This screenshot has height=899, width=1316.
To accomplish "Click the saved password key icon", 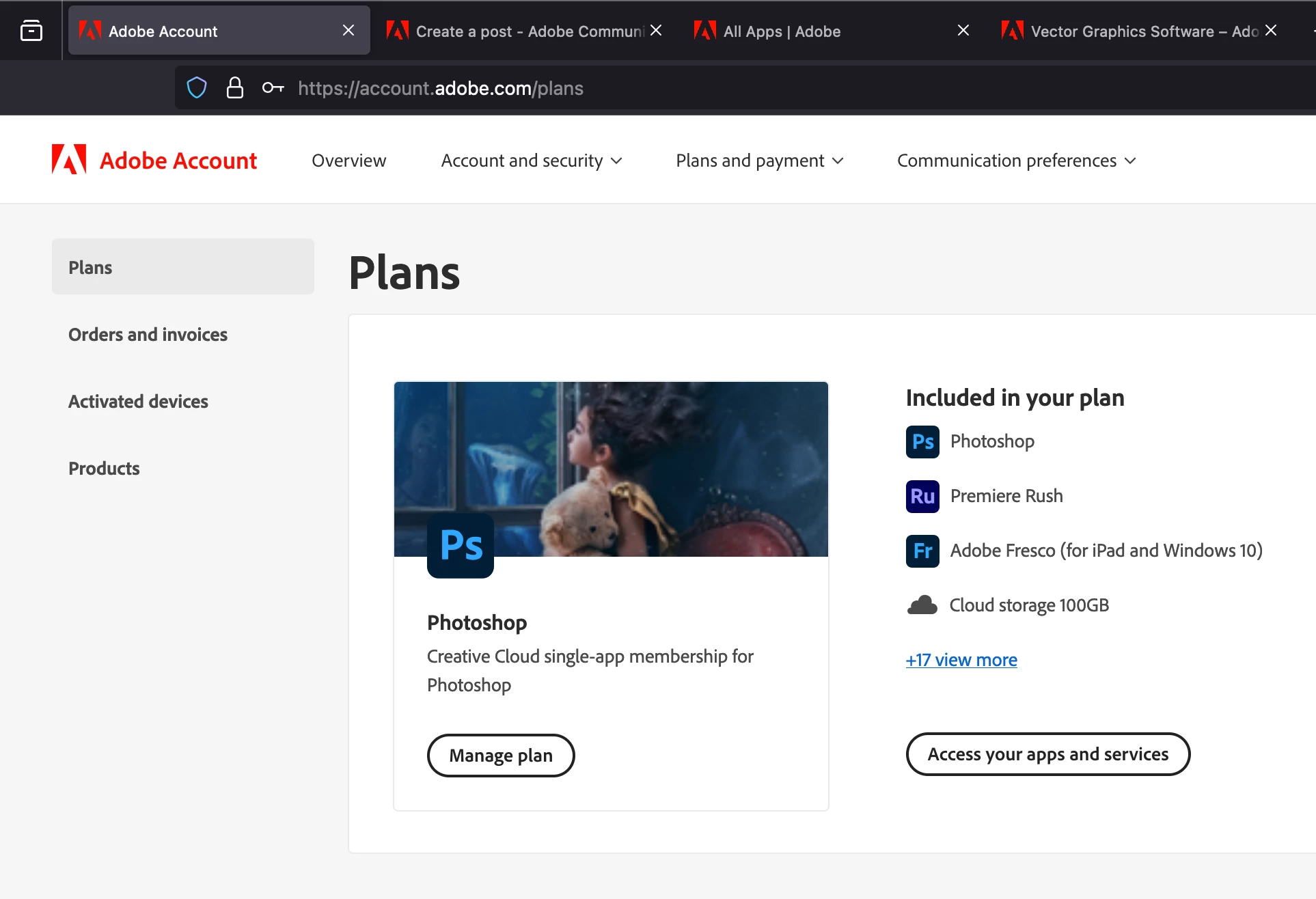I will click(x=273, y=88).
